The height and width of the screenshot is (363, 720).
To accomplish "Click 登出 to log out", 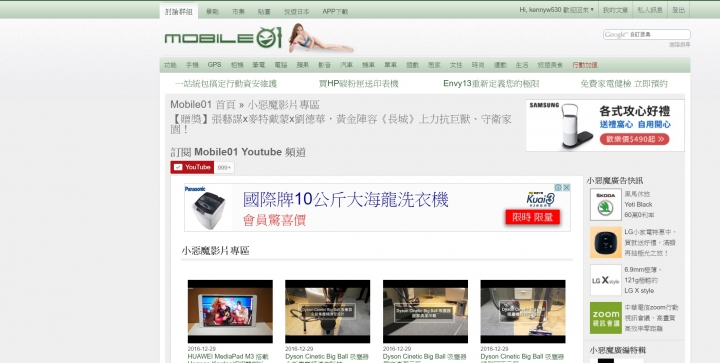I will click(678, 10).
